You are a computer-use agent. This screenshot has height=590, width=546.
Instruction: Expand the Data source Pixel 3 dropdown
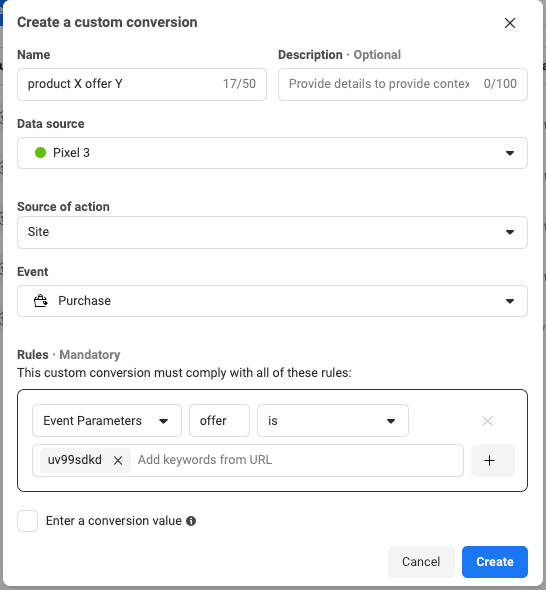tap(272, 153)
